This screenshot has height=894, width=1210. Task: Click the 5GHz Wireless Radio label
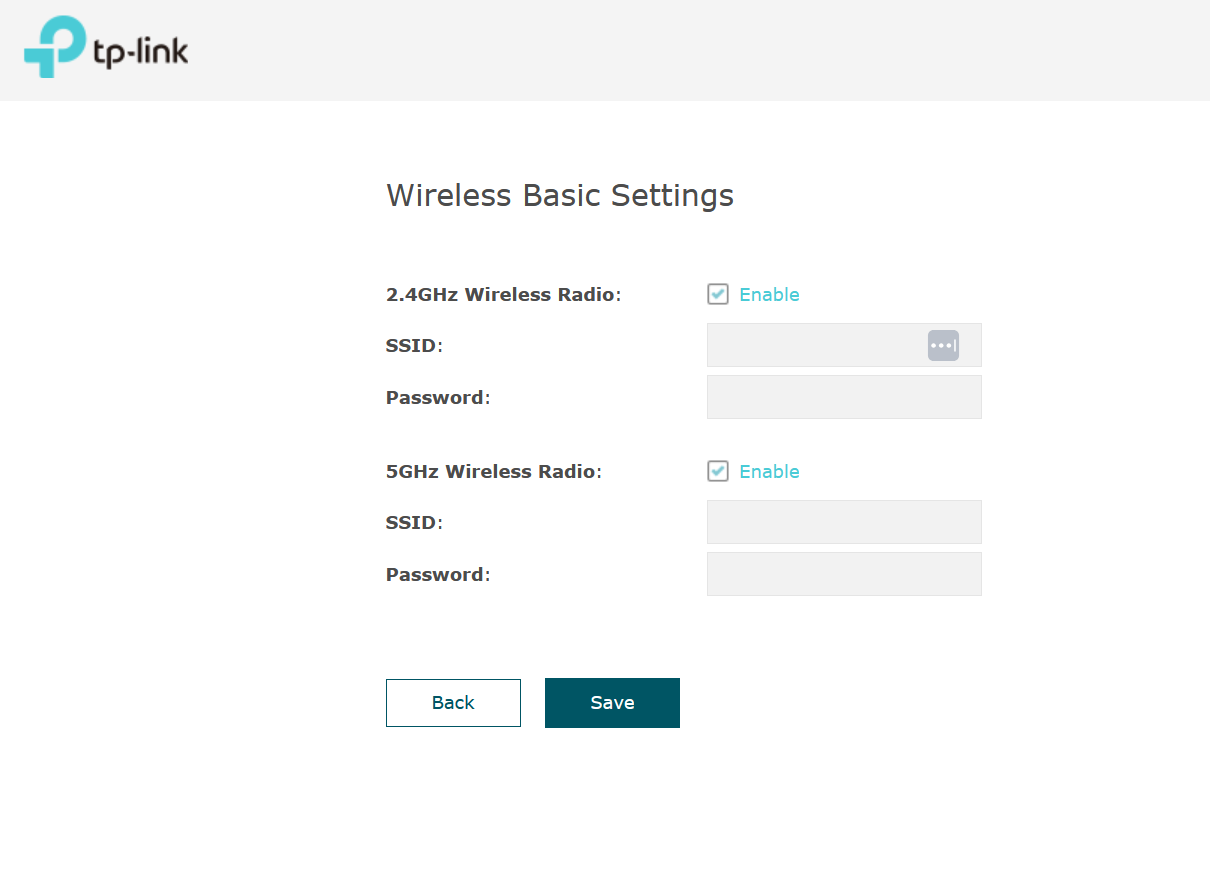tap(493, 472)
